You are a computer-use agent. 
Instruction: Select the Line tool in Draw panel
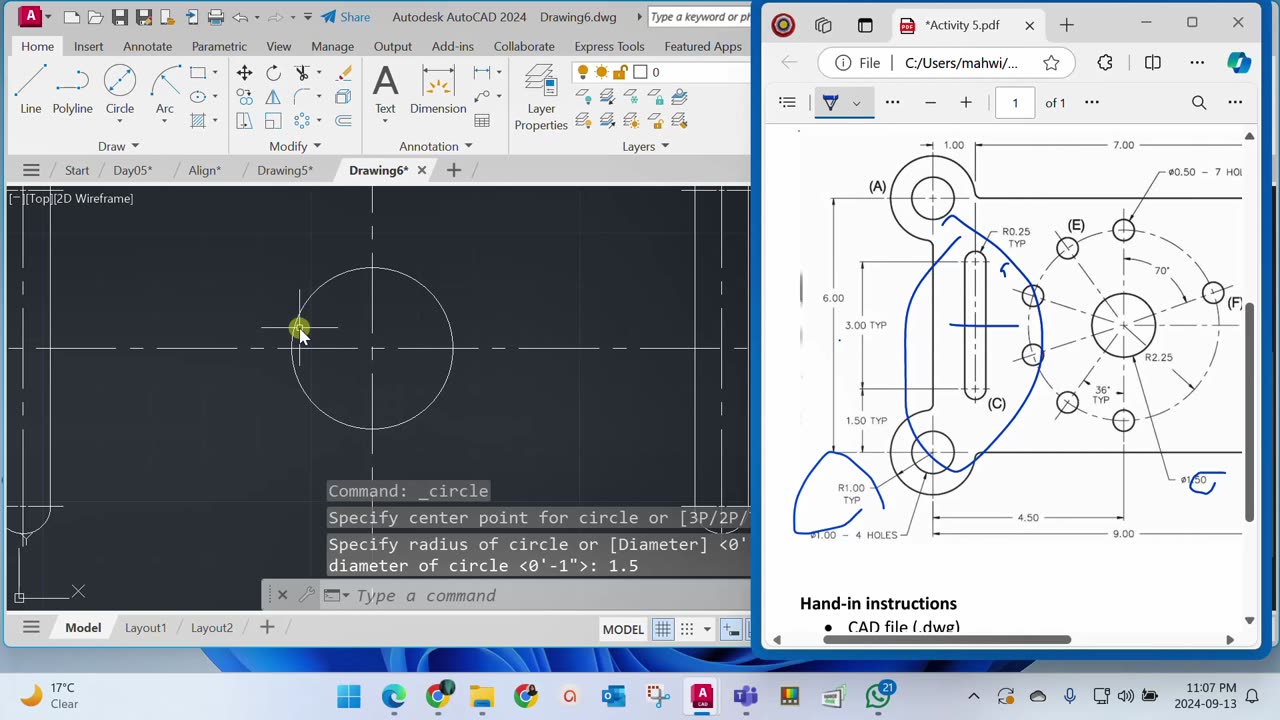click(31, 88)
